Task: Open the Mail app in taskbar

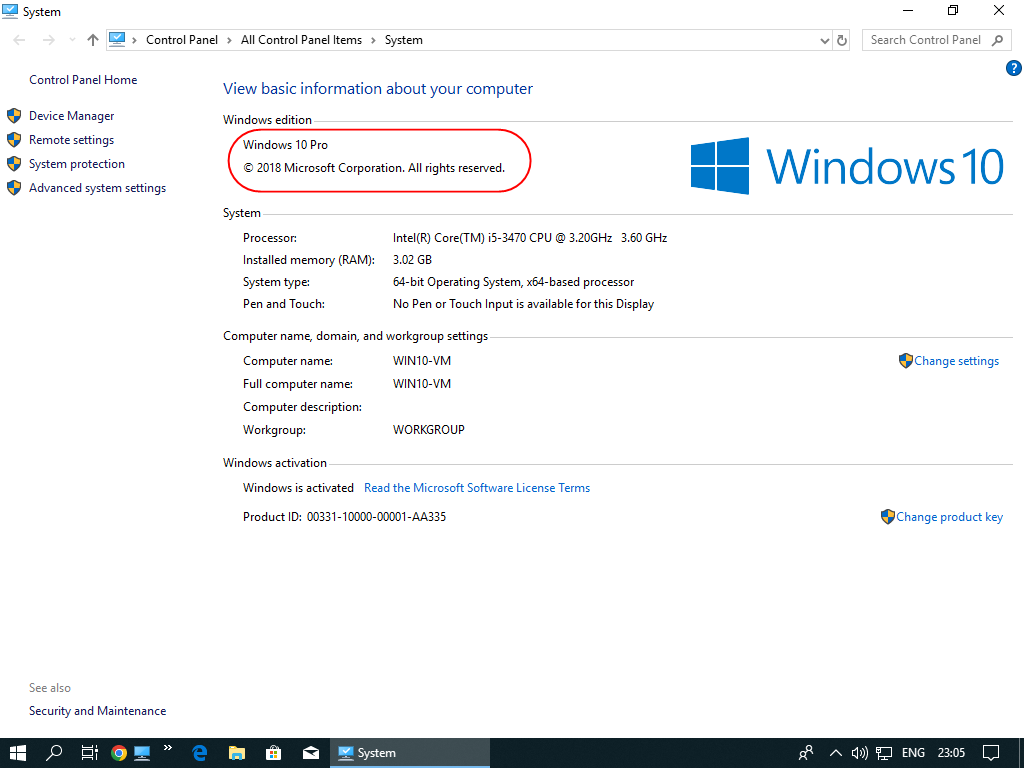Action: [311, 753]
